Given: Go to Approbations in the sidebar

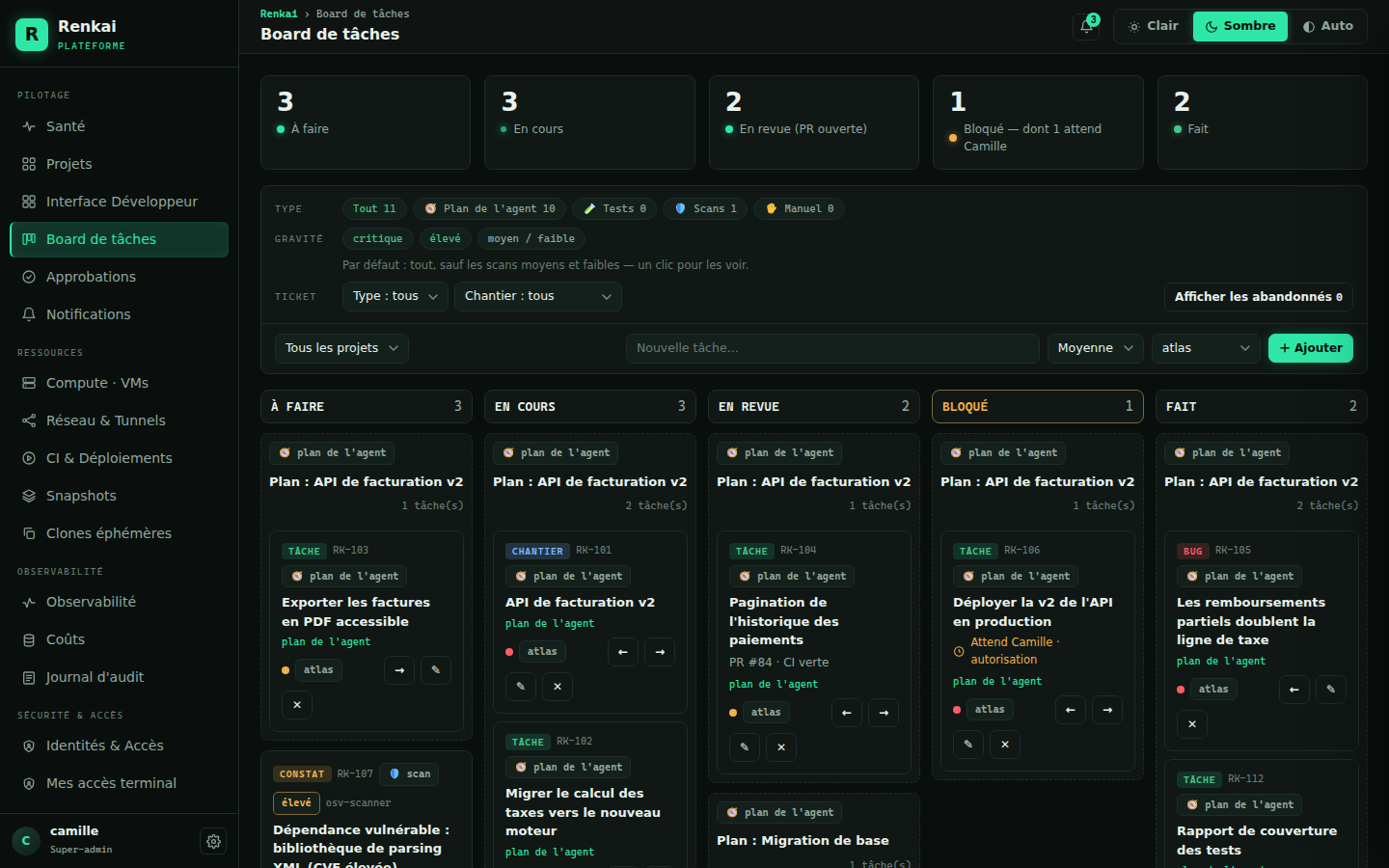Looking at the screenshot, I should click(x=119, y=277).
